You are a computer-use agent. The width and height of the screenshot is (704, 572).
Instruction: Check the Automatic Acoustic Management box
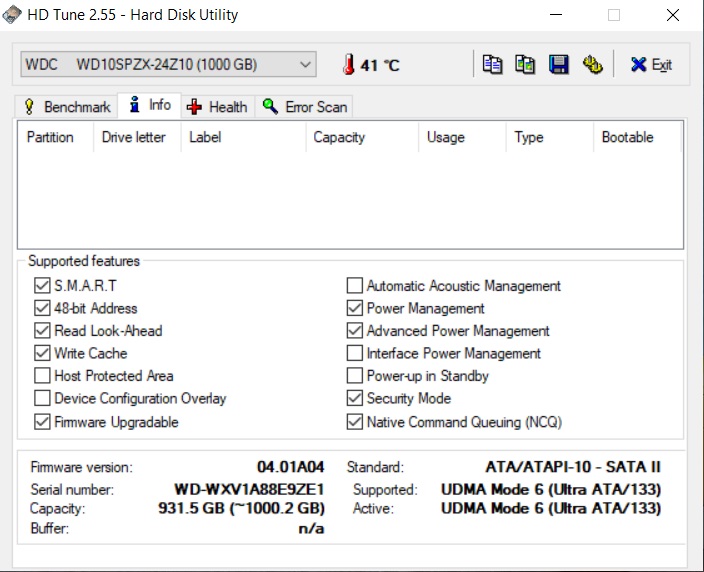[x=355, y=286]
